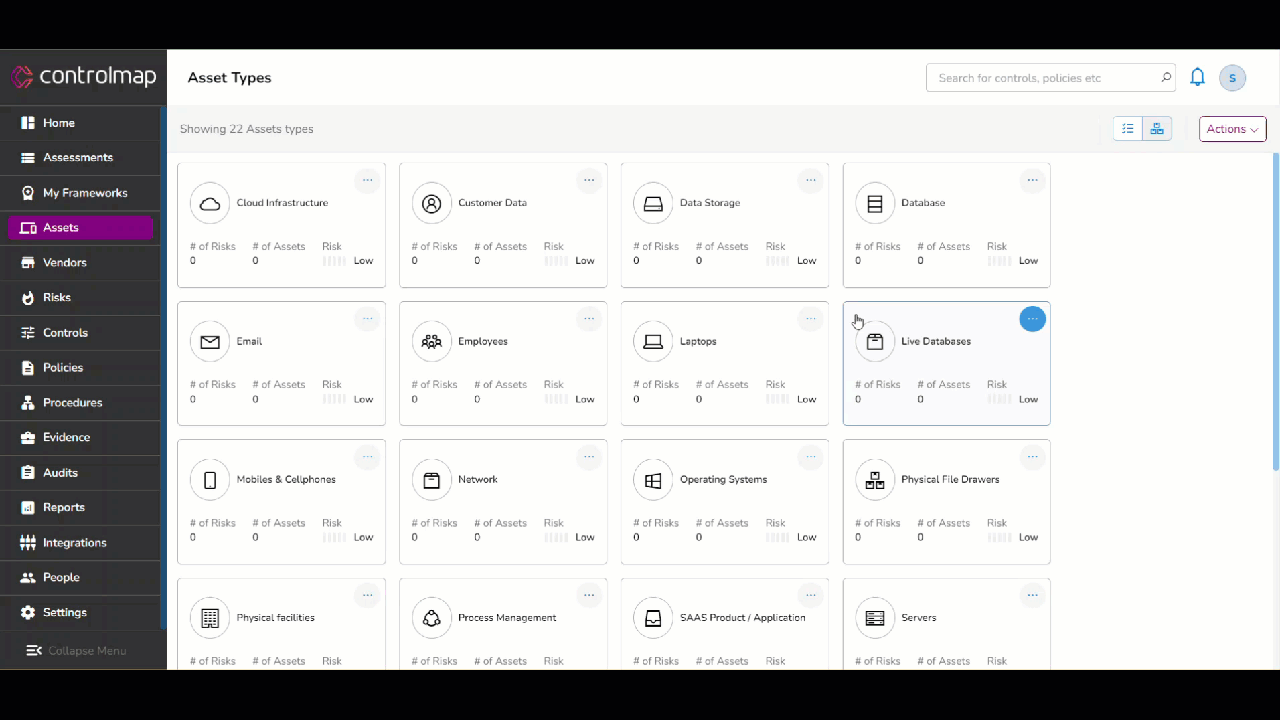1280x720 pixels.
Task: Click Collapse Menu button
Action: point(76,651)
